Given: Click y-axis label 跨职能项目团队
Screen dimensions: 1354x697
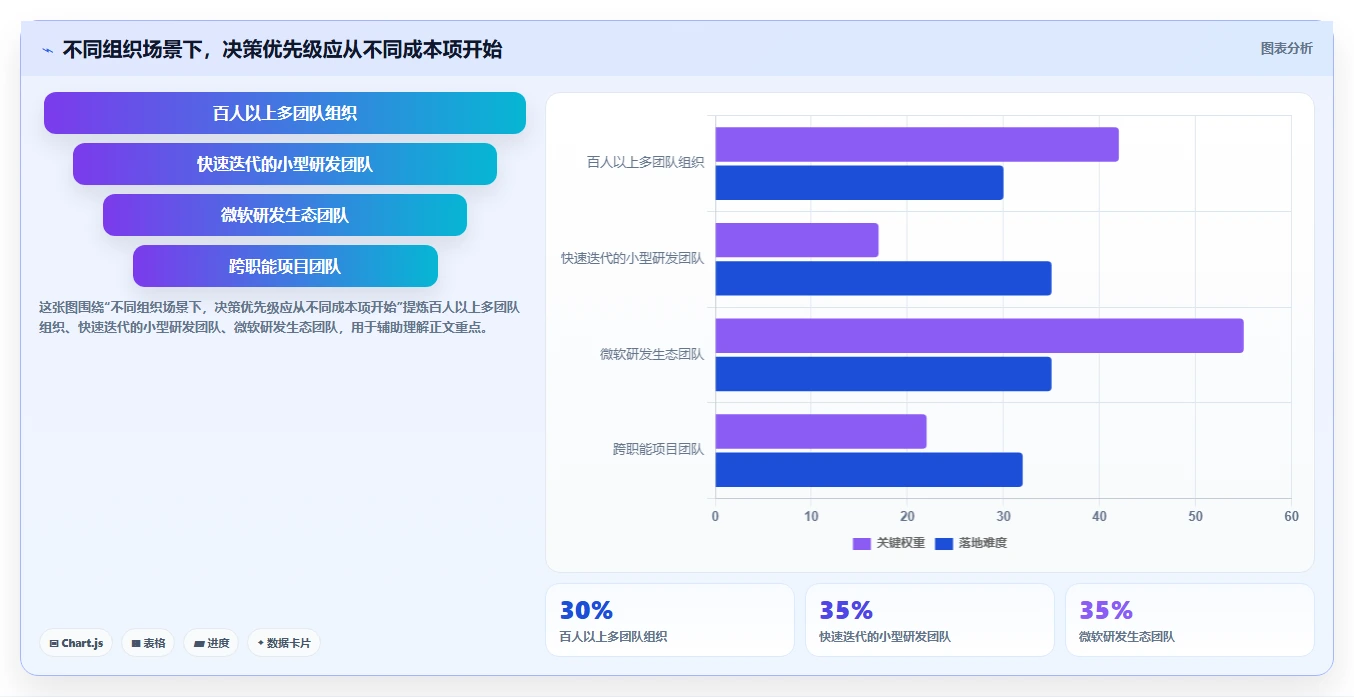Looking at the screenshot, I should [x=658, y=449].
